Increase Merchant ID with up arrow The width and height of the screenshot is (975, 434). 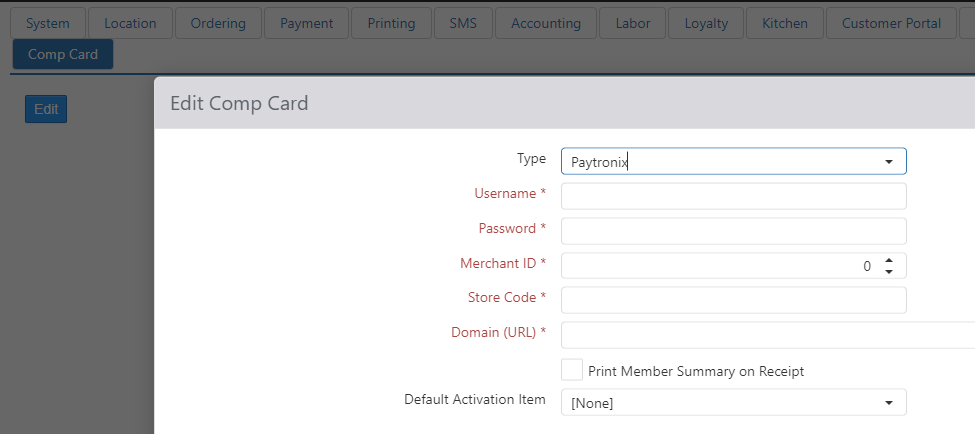click(889, 261)
